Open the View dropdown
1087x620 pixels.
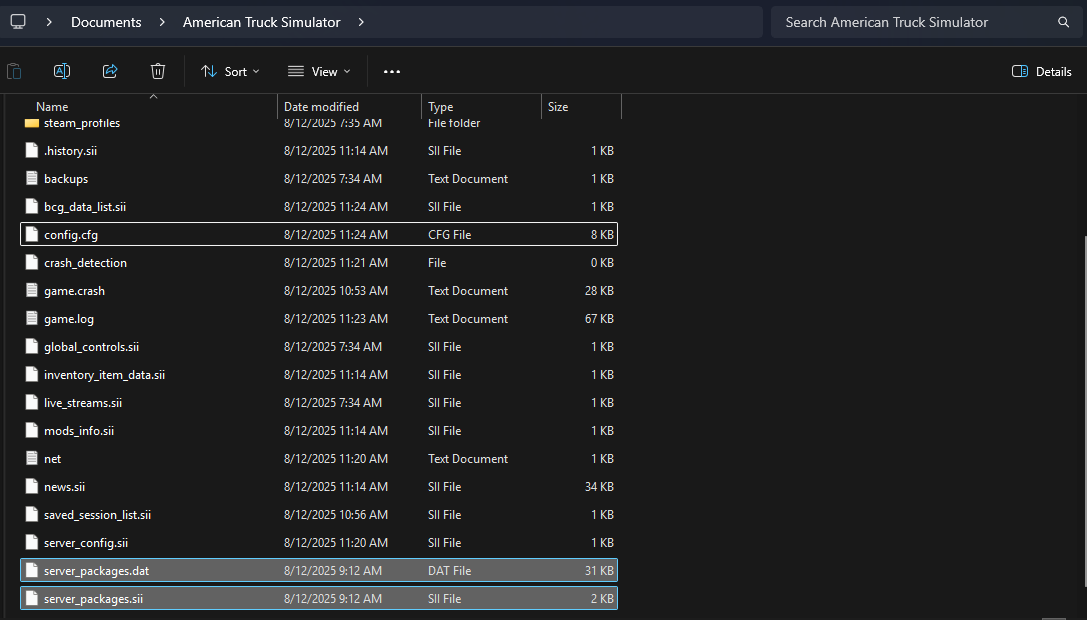[319, 71]
